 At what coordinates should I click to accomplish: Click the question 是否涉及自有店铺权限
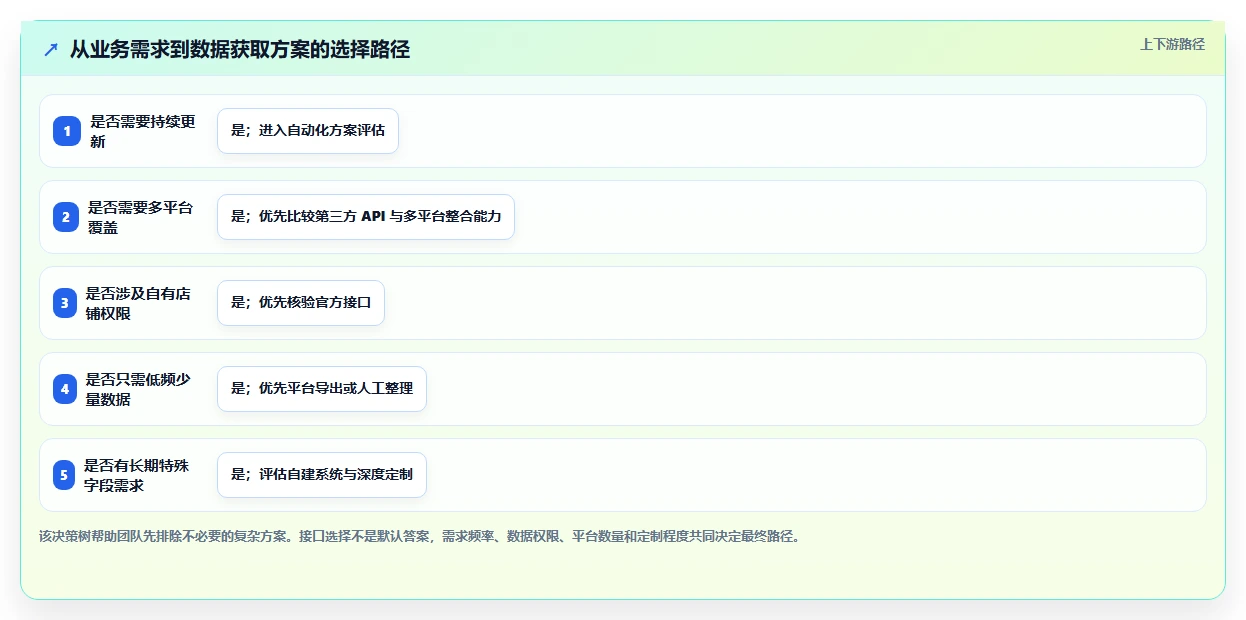[138, 303]
